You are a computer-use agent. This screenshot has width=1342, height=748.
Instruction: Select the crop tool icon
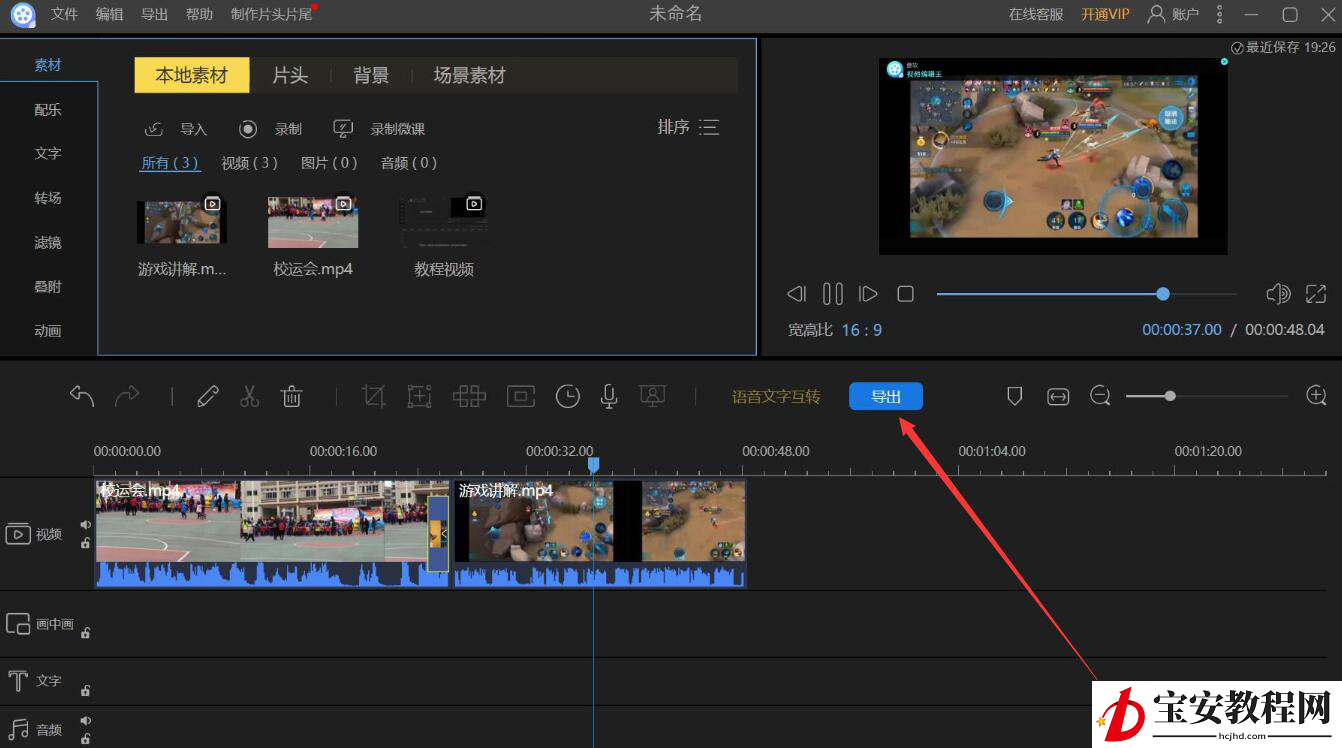373,396
